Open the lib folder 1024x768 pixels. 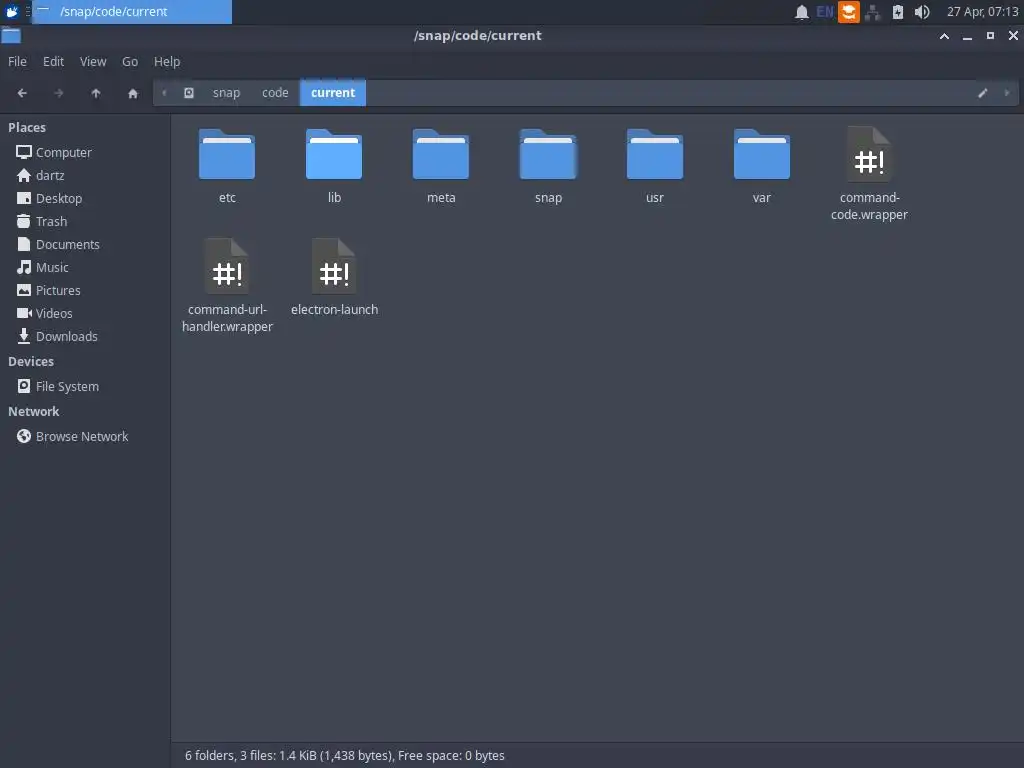[334, 155]
